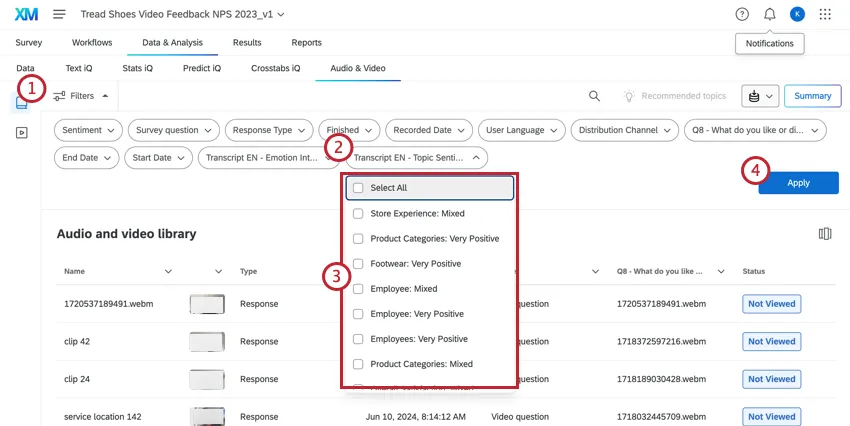This screenshot has height=426, width=850.
Task: Expand the Sentiment filter dropdown
Action: (88, 130)
